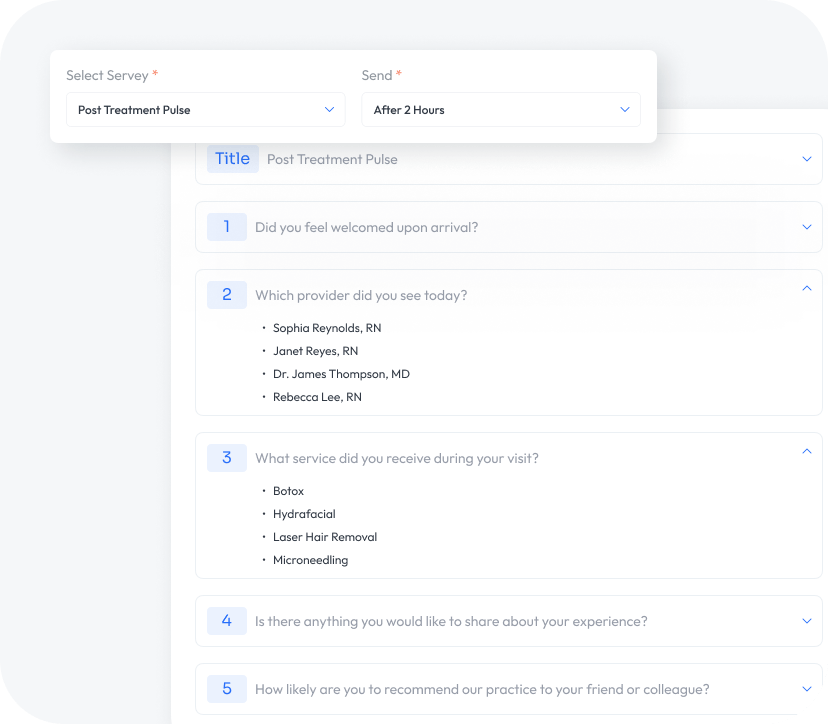Expand question 4 chevron
The height and width of the screenshot is (725, 829).
[x=807, y=621]
